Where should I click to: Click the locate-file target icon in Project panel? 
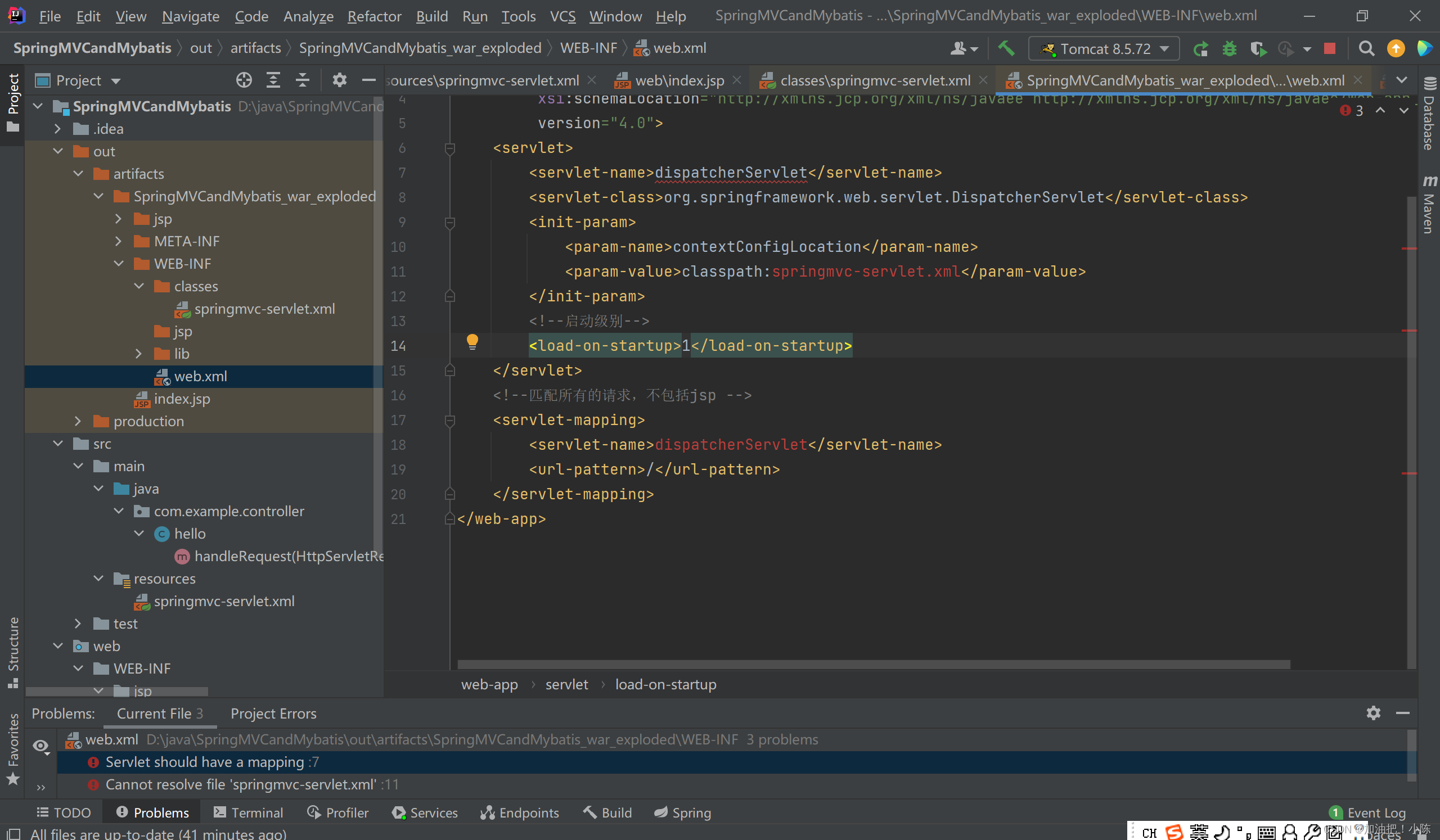(244, 80)
